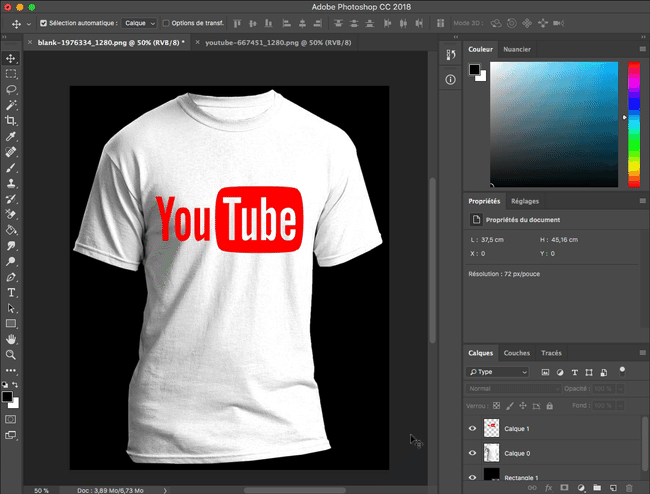Select the Eraser tool
650x494 pixels.
(x=11, y=214)
